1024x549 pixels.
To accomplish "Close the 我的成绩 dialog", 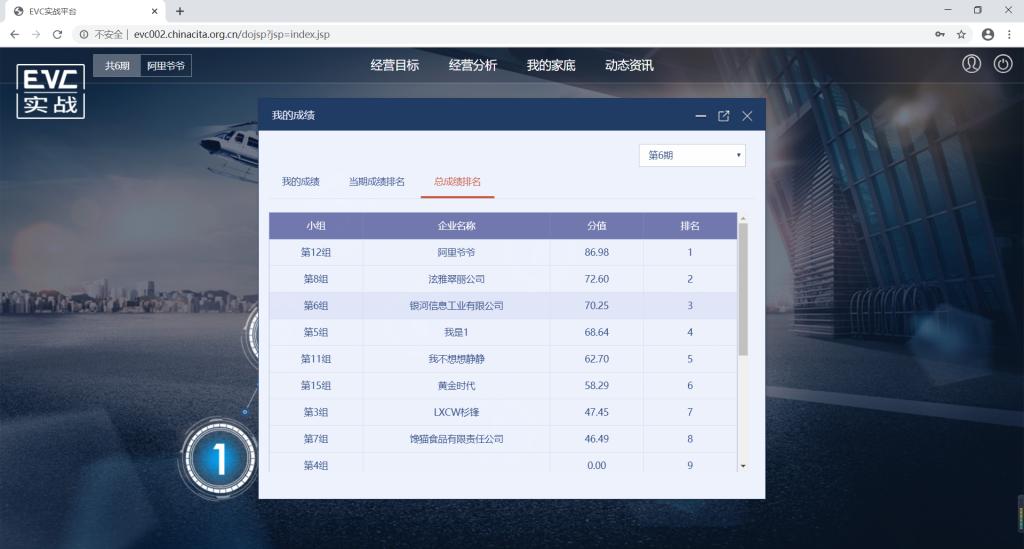I will 747,116.
